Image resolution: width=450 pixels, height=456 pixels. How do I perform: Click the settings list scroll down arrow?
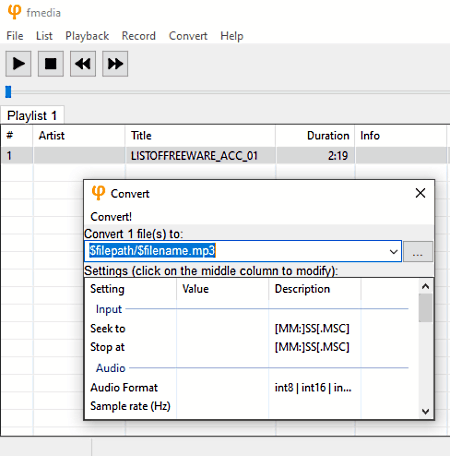[x=425, y=411]
